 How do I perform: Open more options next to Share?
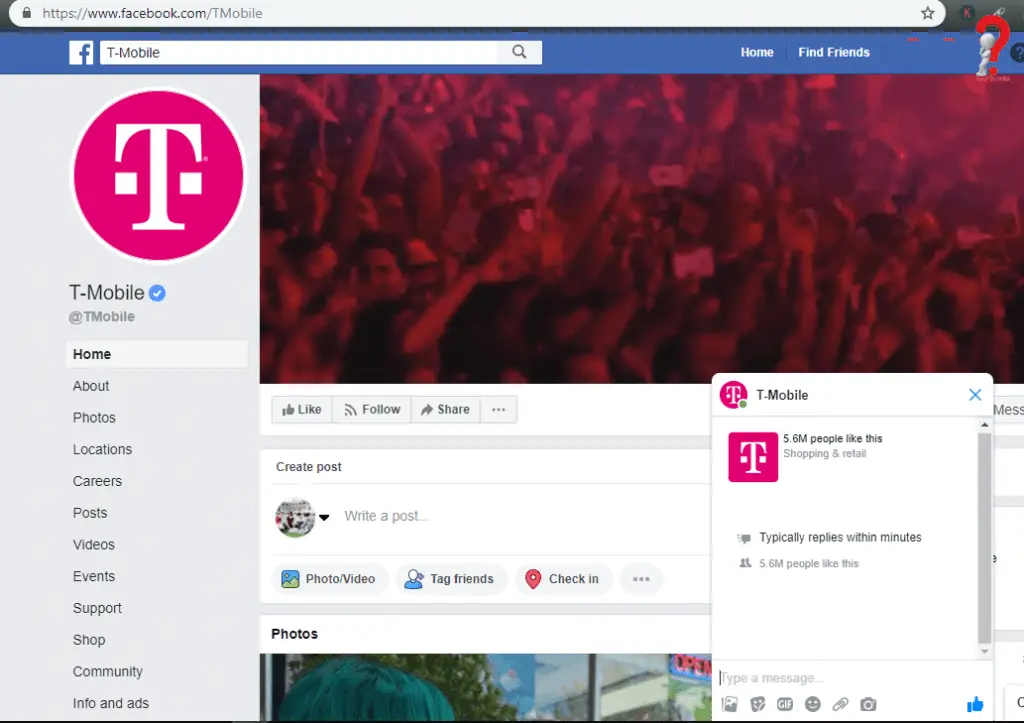pos(498,410)
